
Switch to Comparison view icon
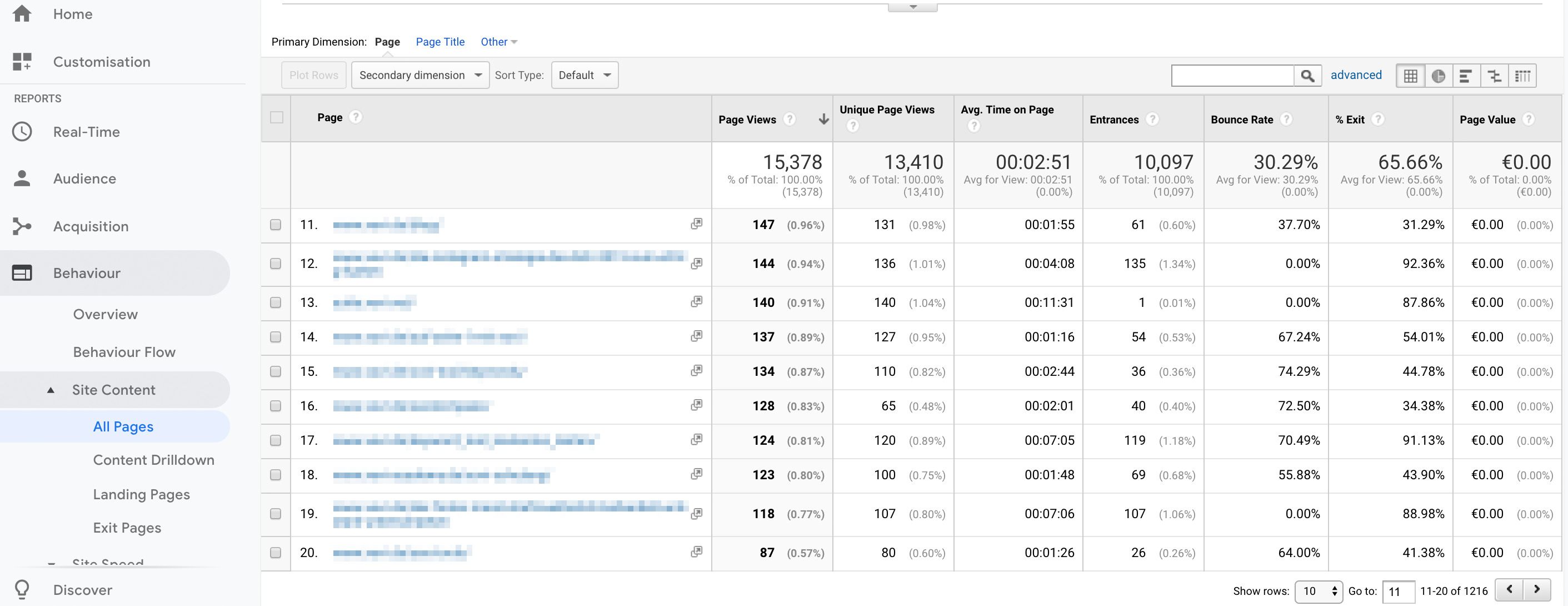(x=1494, y=76)
